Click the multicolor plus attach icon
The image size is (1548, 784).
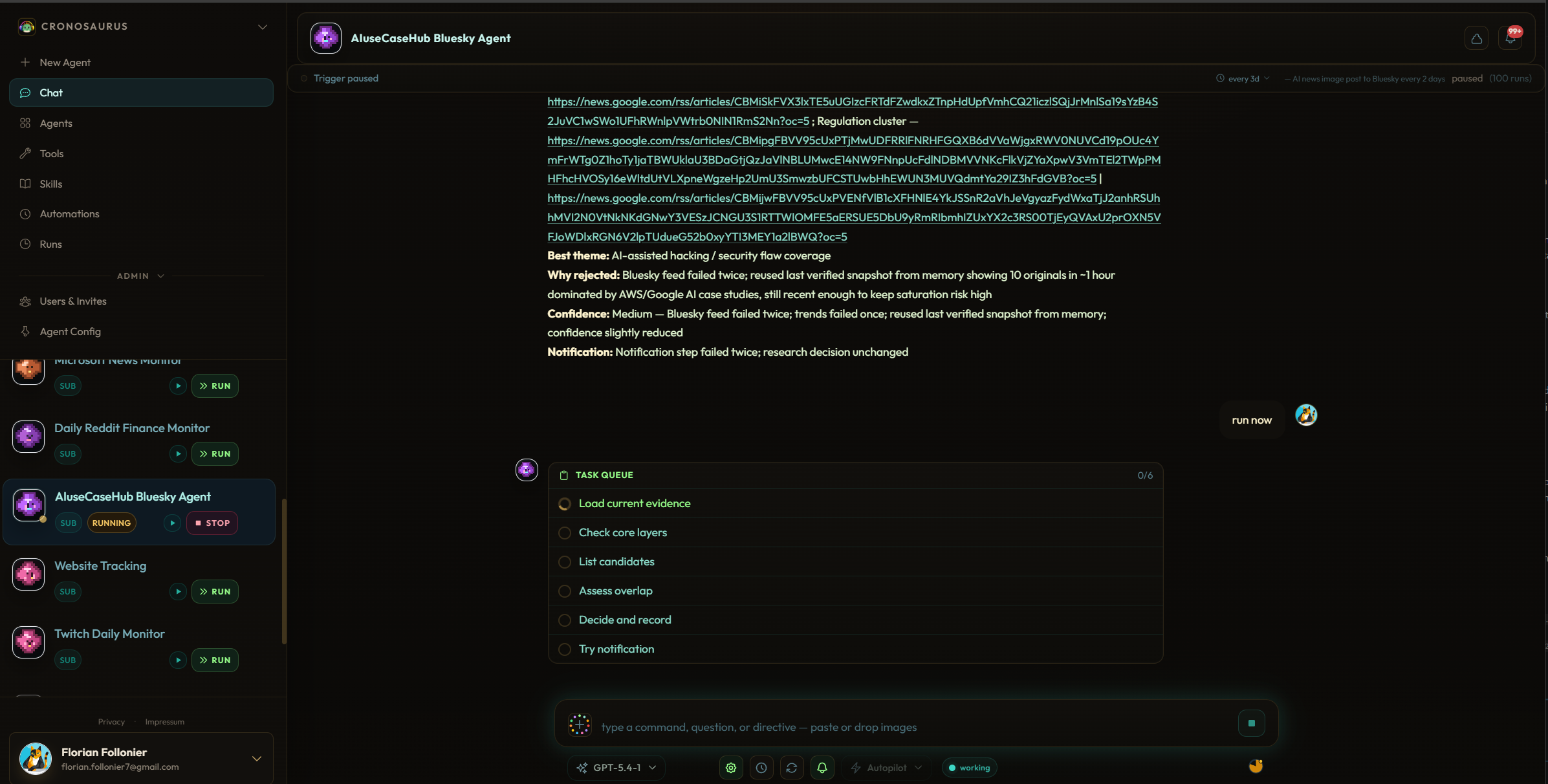pyautogui.click(x=580, y=724)
